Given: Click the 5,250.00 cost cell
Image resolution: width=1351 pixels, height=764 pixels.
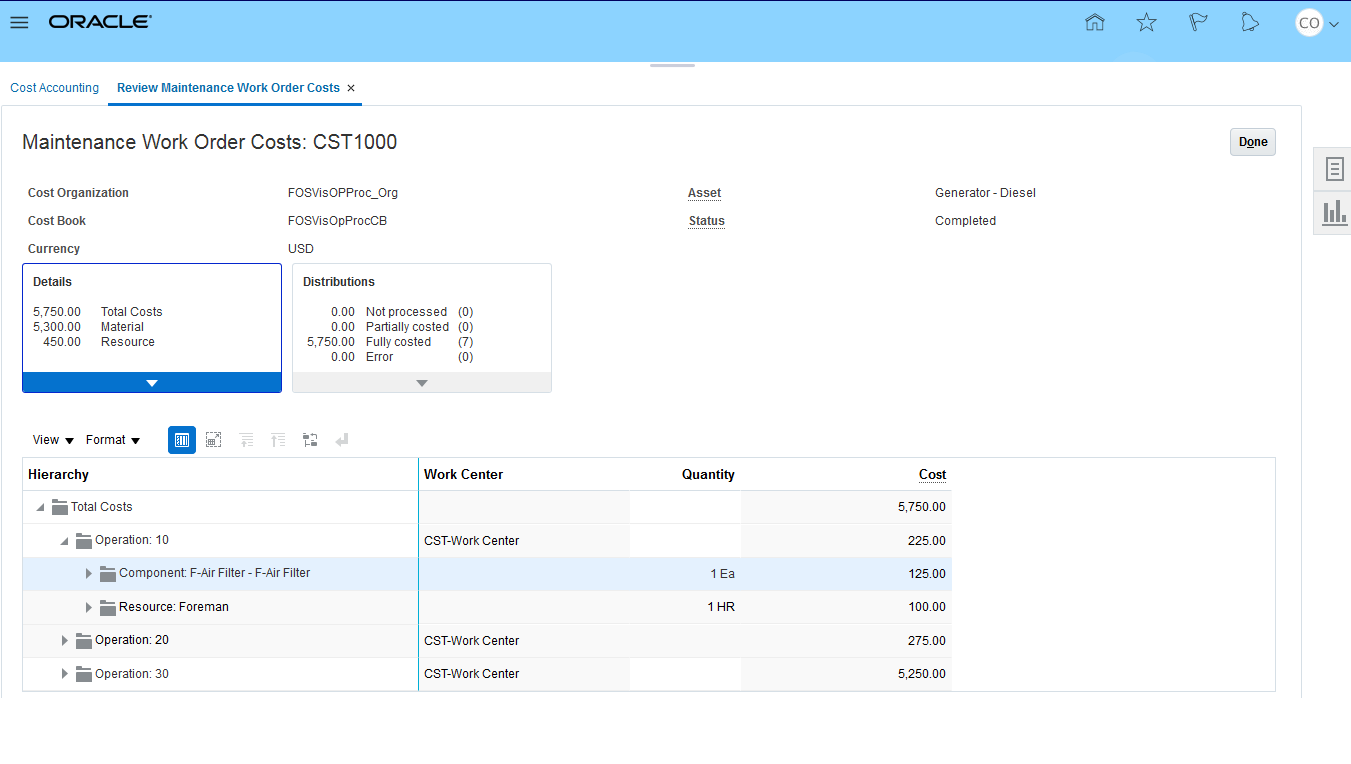Looking at the screenshot, I should coord(922,674).
